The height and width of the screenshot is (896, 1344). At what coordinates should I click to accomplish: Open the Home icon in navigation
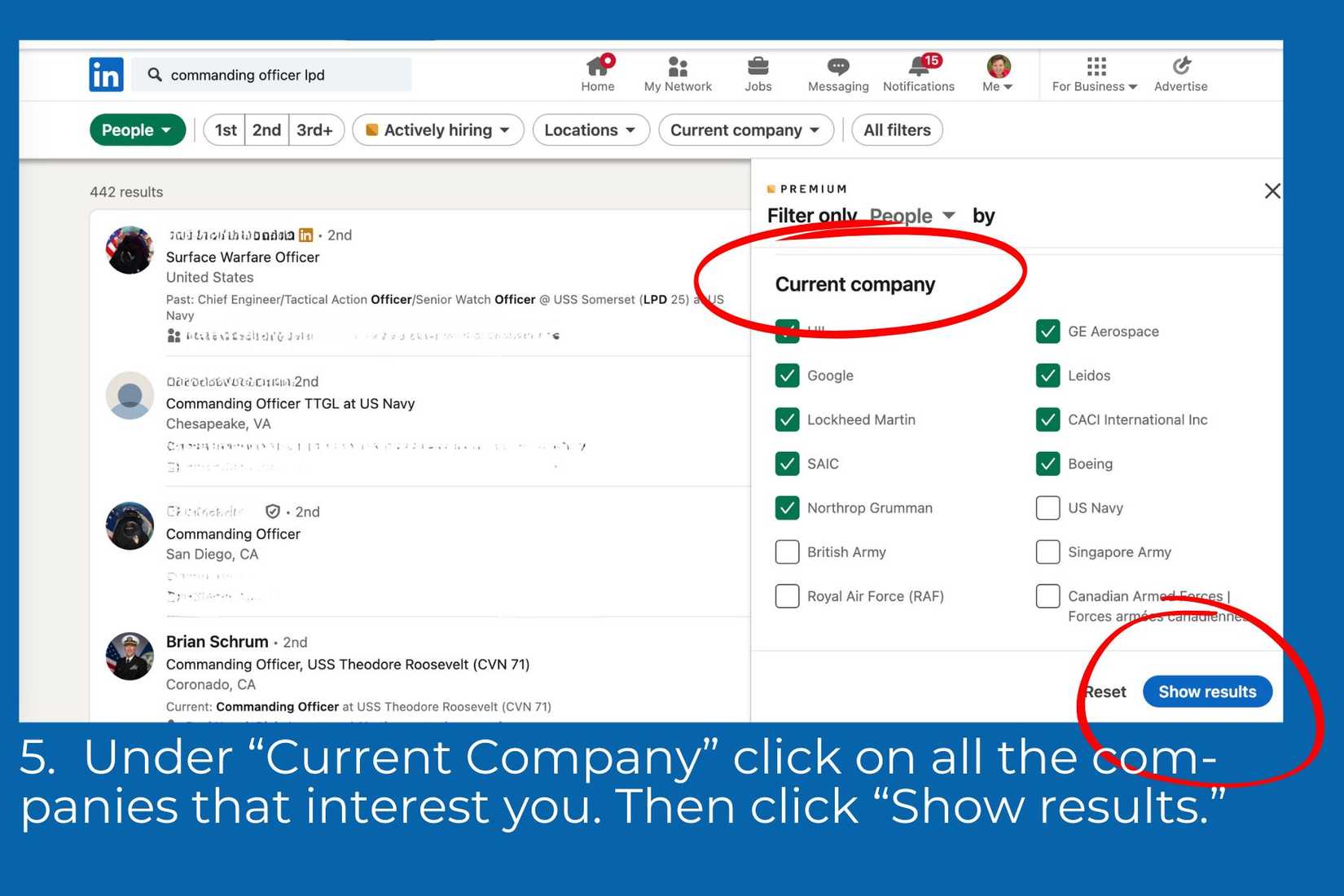click(x=599, y=65)
